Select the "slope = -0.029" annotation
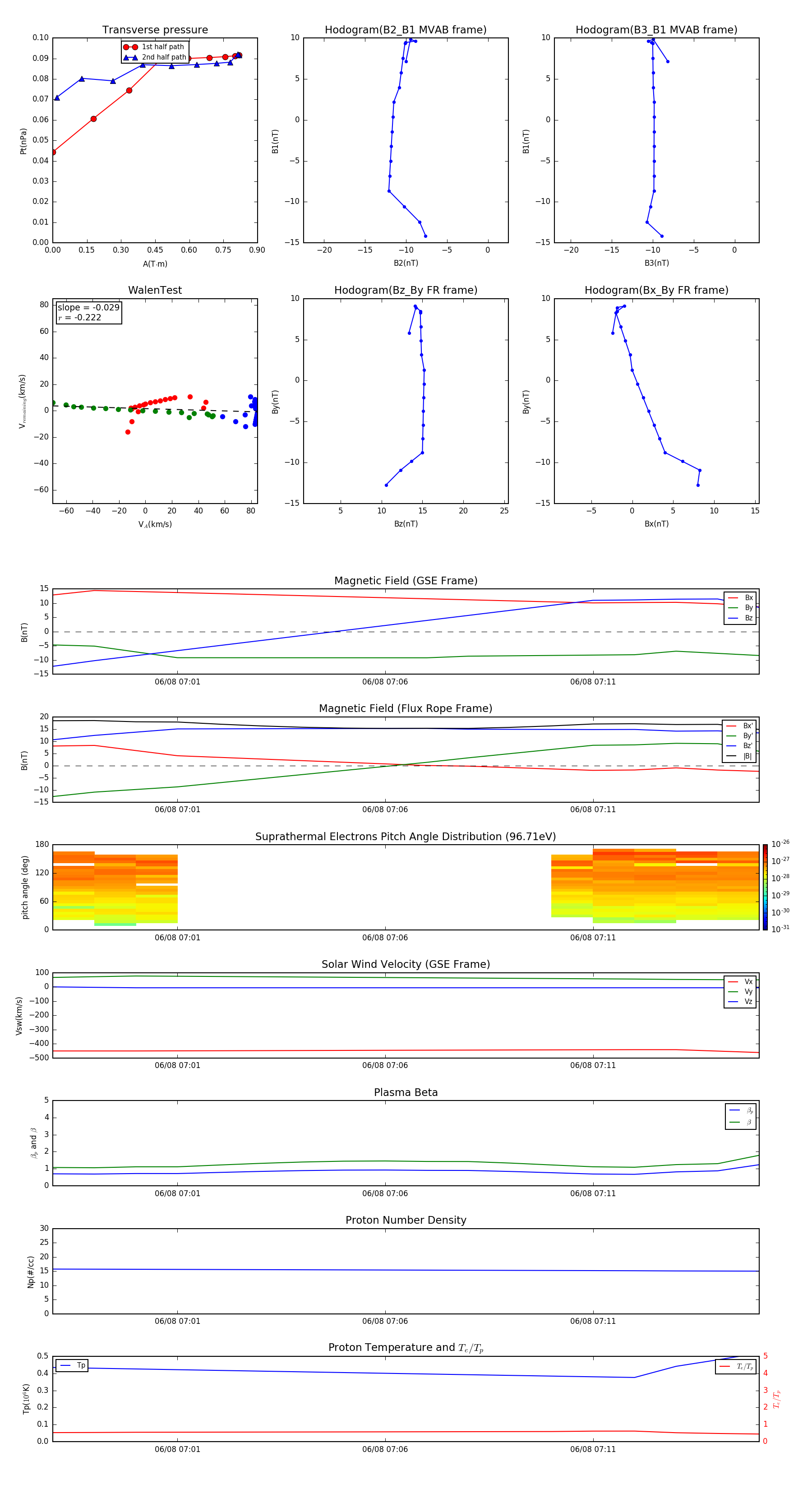812x1489 pixels. click(x=88, y=308)
